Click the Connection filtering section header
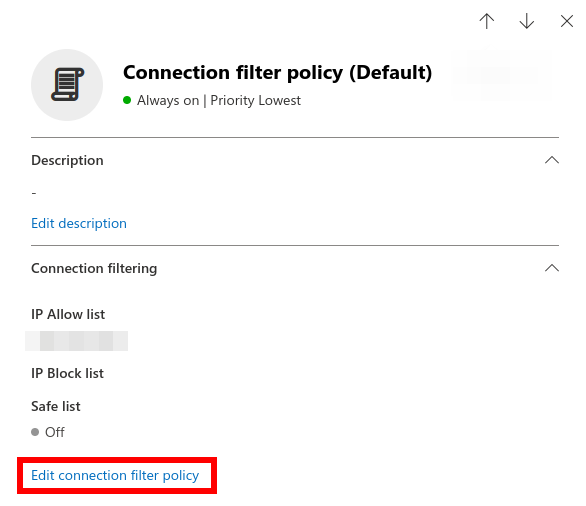 pyautogui.click(x=94, y=268)
